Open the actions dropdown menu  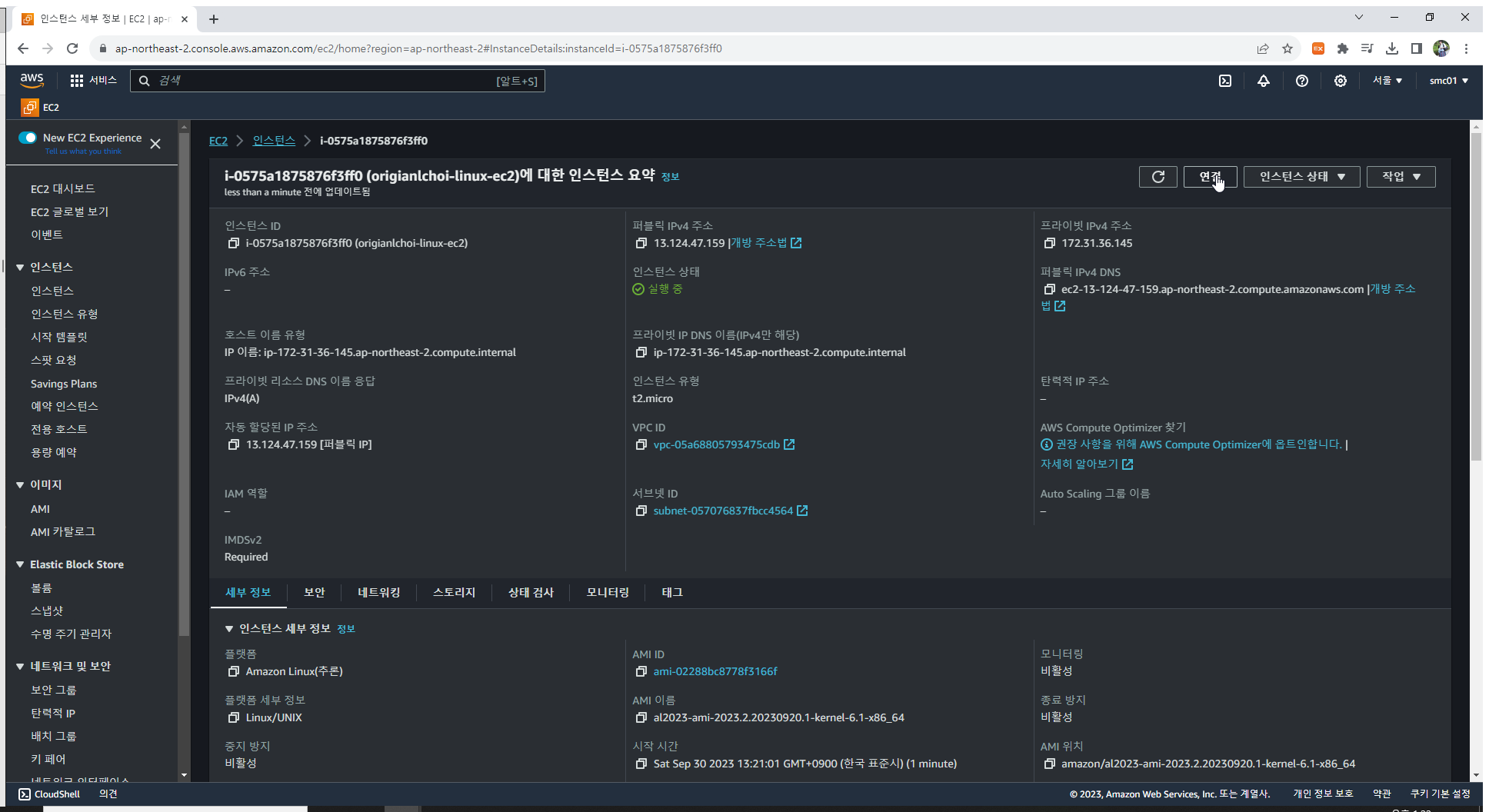(x=1401, y=177)
